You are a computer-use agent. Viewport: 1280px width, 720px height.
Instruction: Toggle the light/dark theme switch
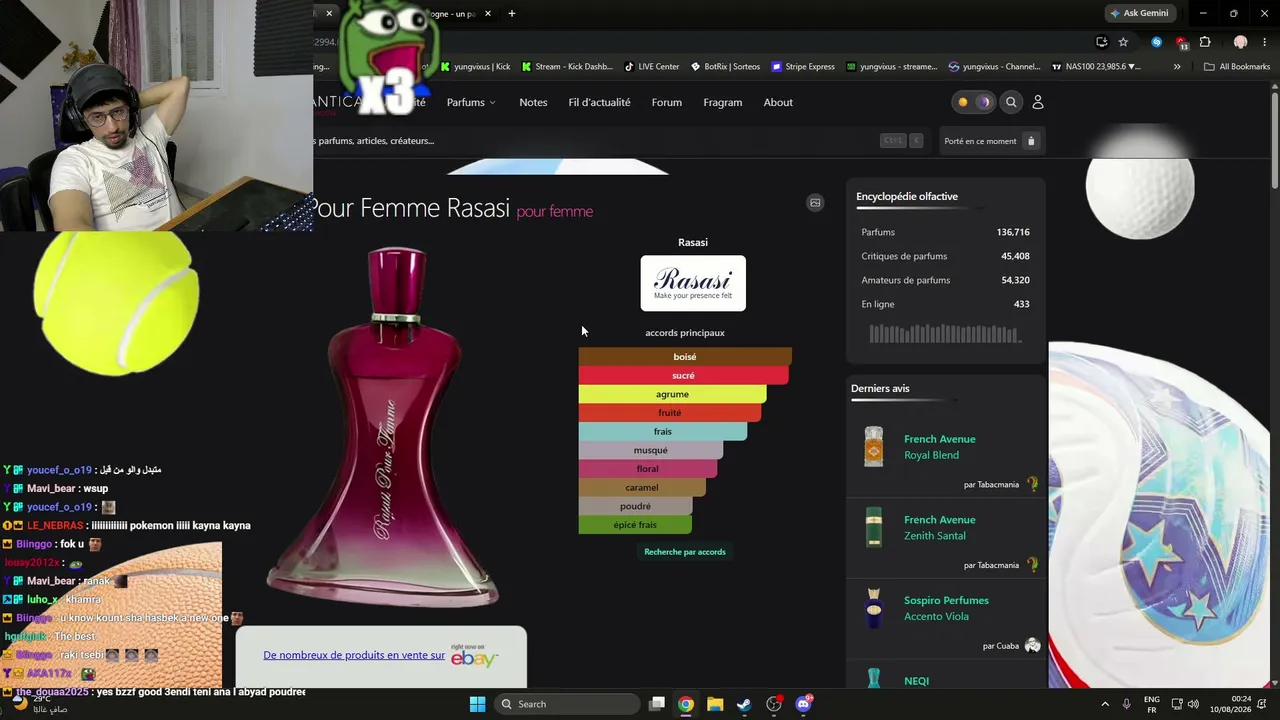click(x=973, y=102)
